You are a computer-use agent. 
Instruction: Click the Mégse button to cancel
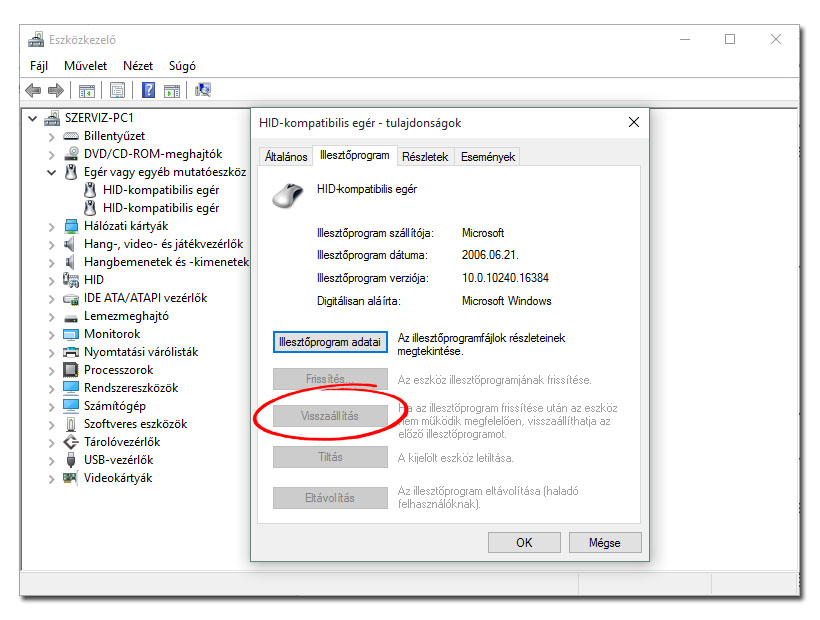[604, 542]
